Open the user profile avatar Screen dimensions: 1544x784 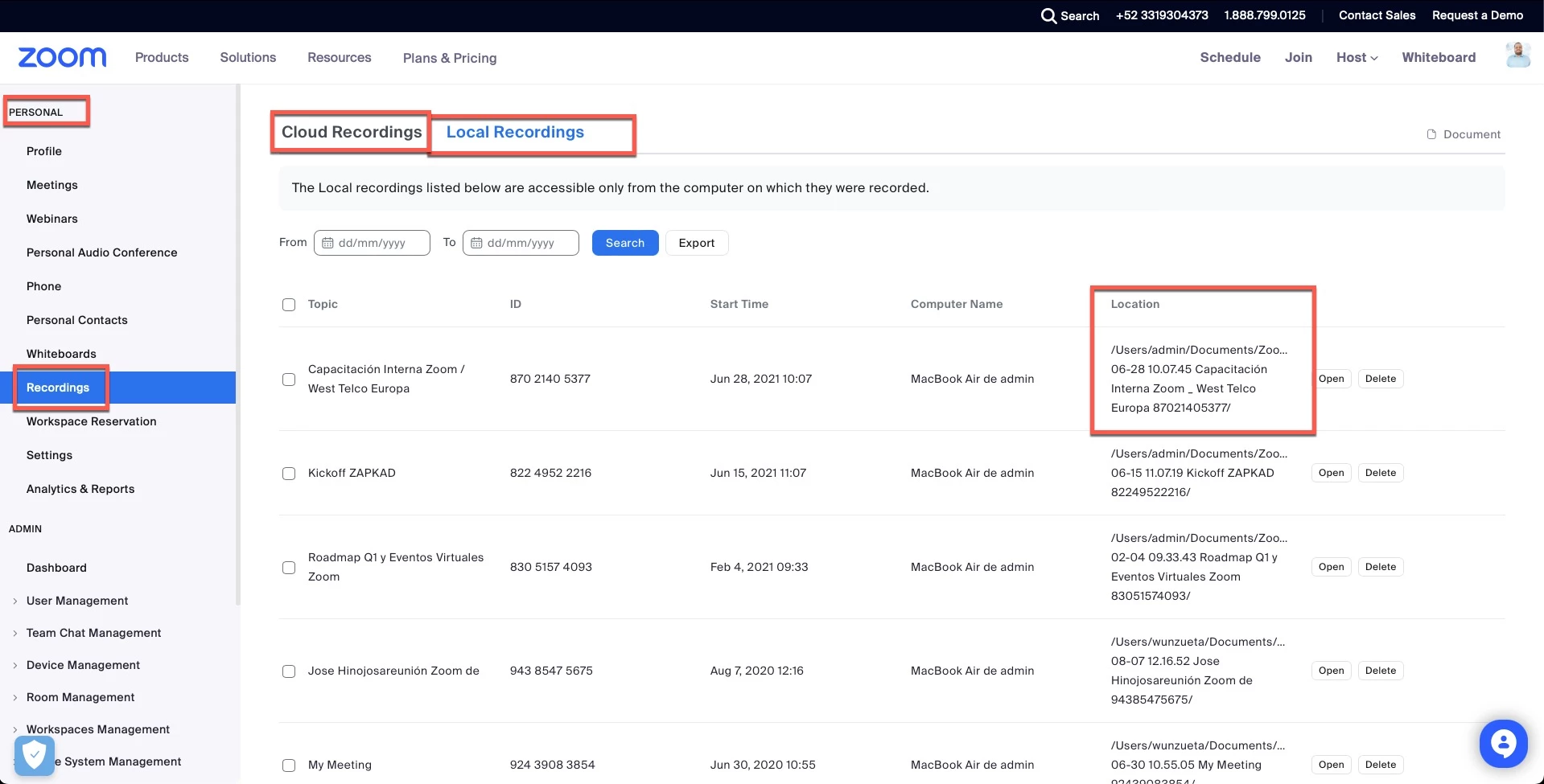(1517, 55)
